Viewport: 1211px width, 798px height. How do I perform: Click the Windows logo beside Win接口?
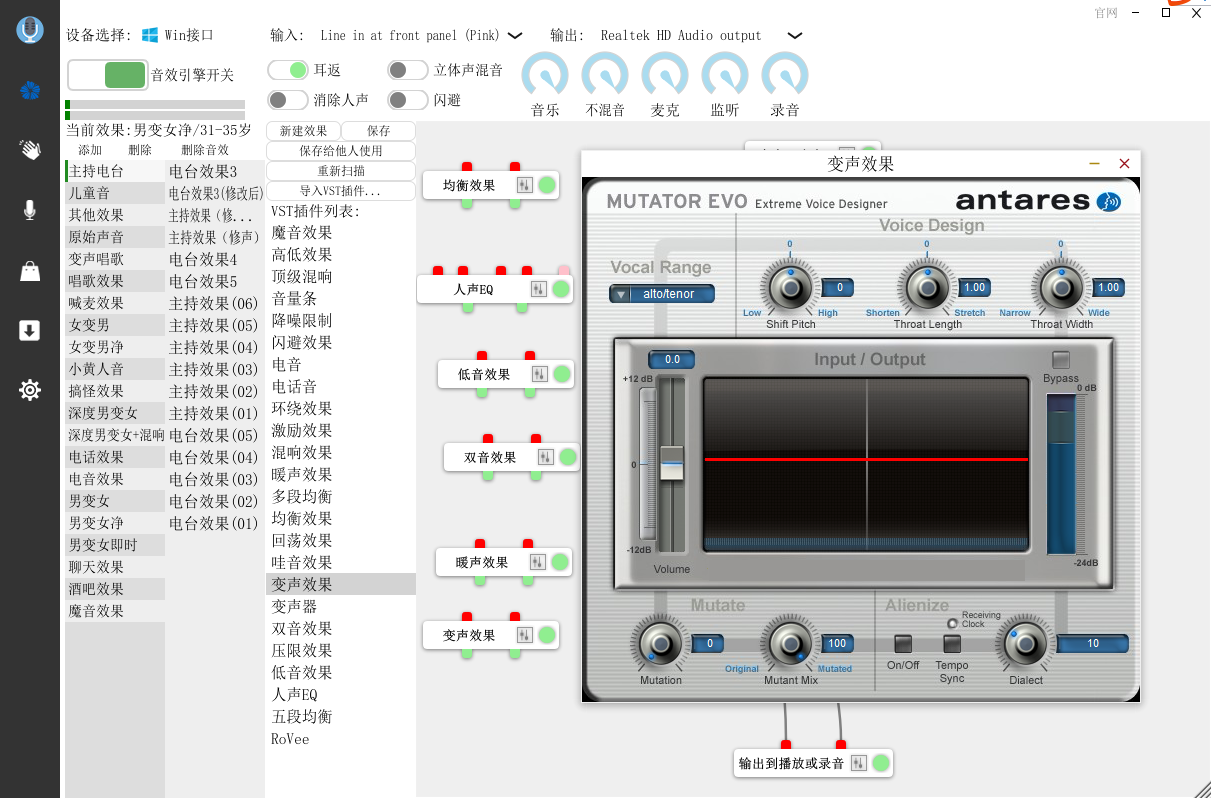(x=150, y=35)
